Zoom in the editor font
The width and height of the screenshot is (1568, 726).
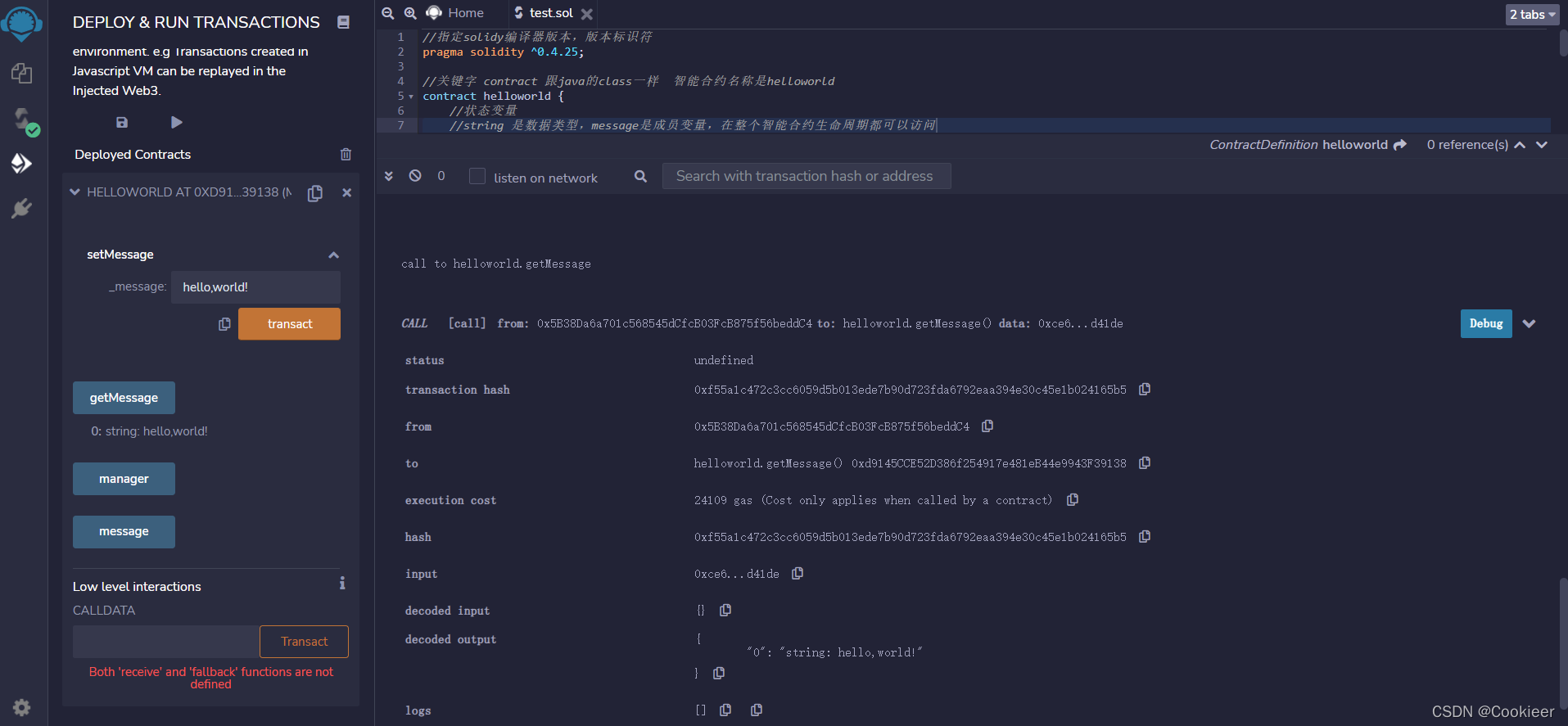coord(410,13)
